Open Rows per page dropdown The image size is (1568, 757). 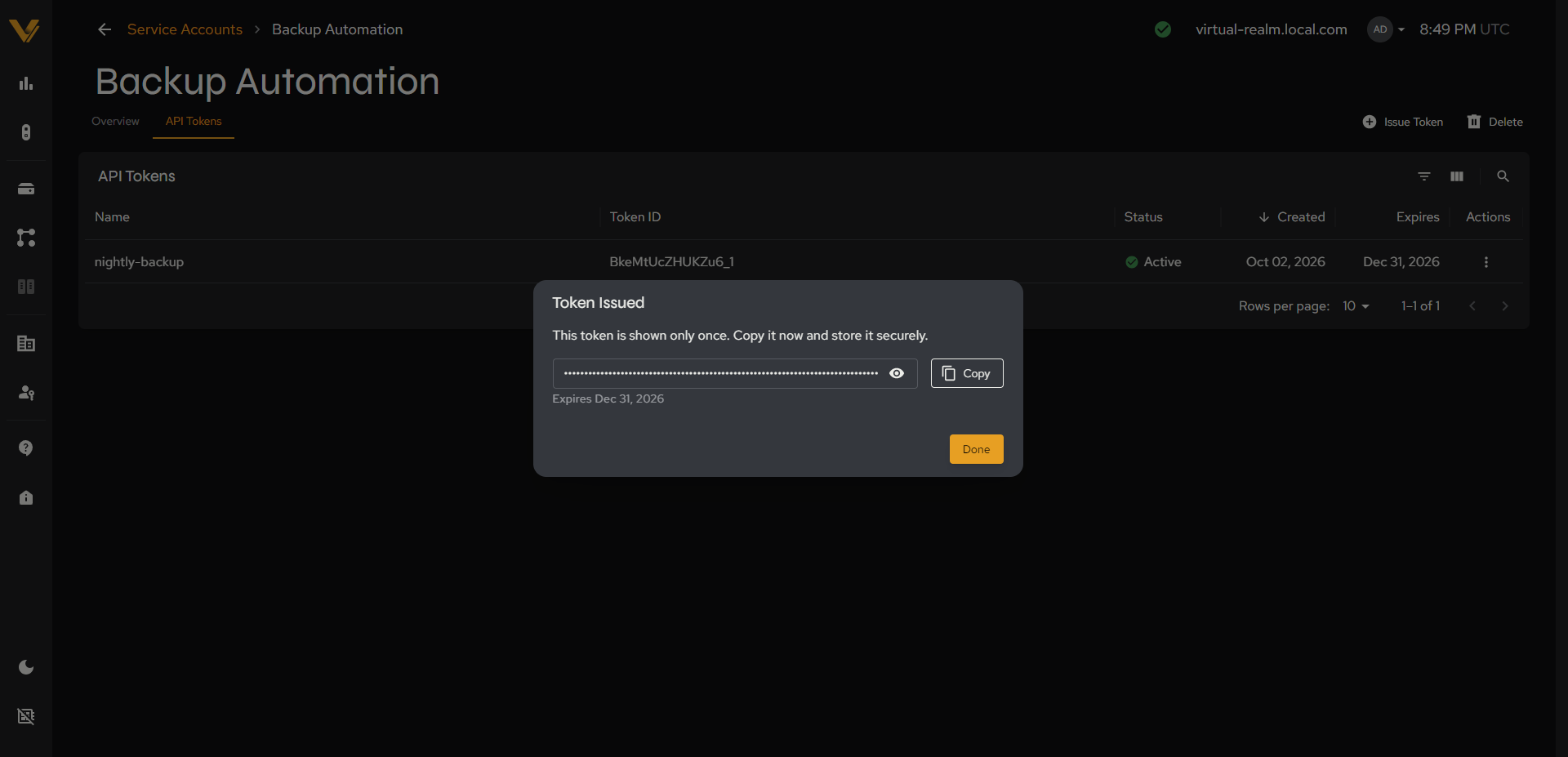pyautogui.click(x=1356, y=306)
